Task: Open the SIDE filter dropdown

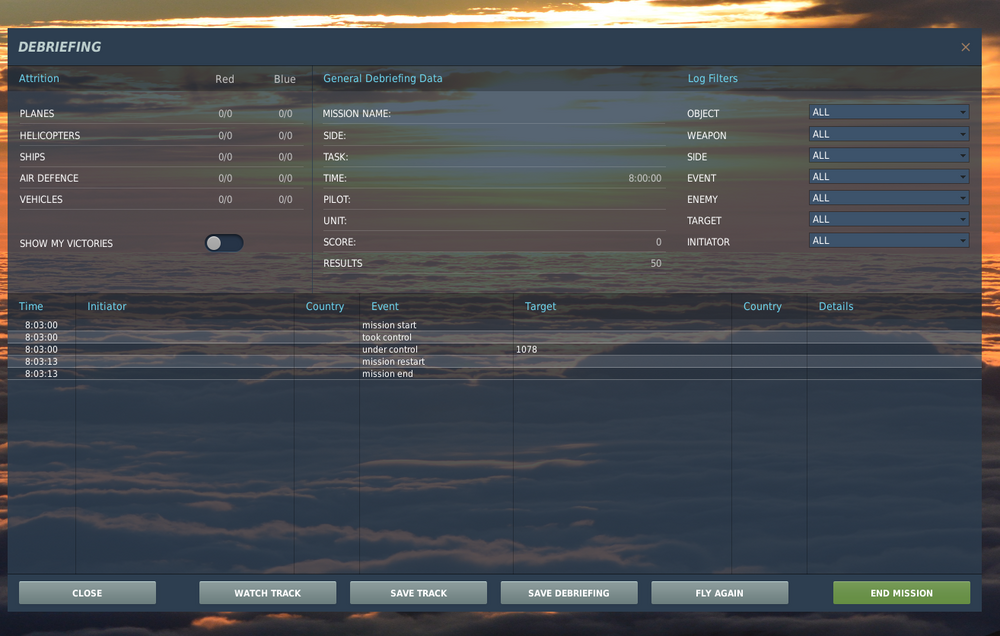Action: tap(888, 156)
